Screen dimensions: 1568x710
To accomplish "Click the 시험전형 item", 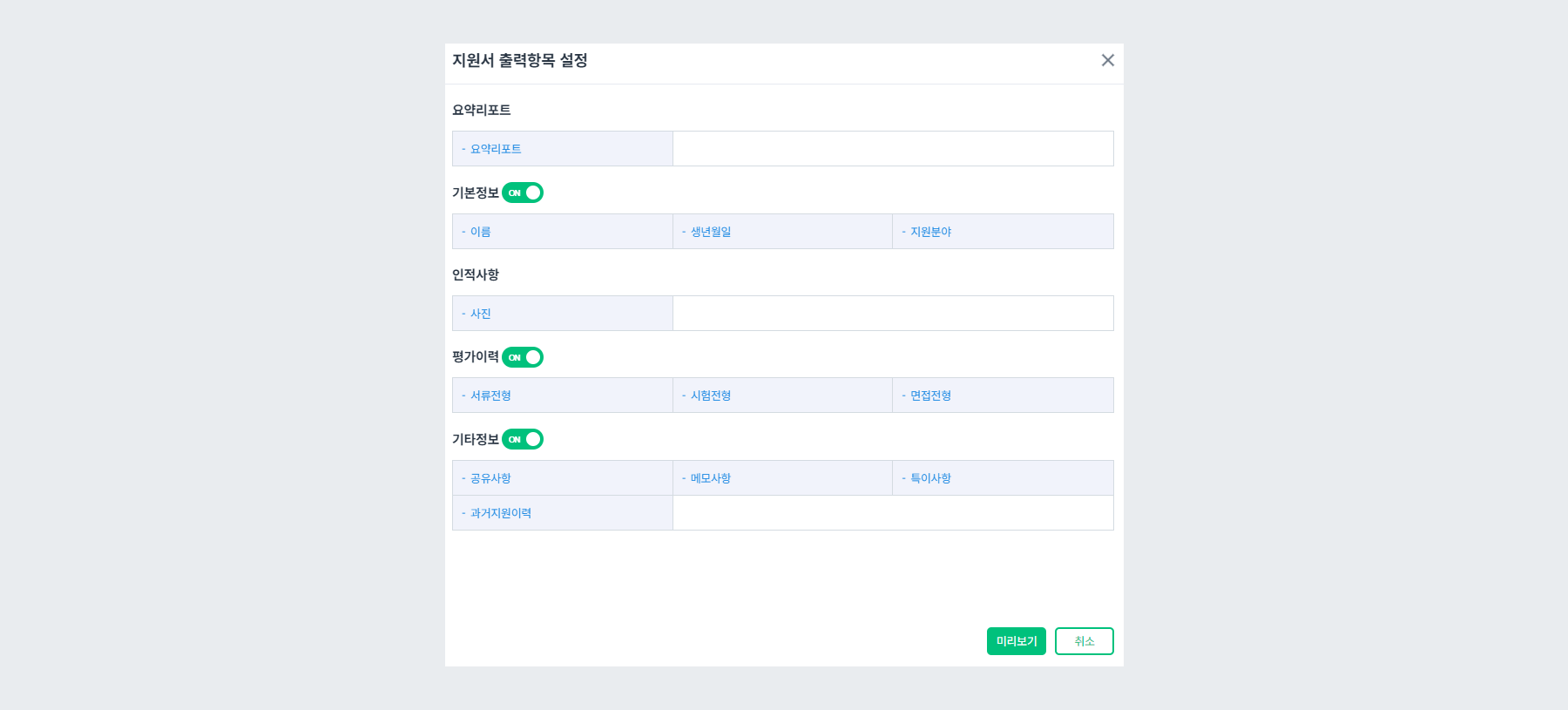I will click(782, 395).
